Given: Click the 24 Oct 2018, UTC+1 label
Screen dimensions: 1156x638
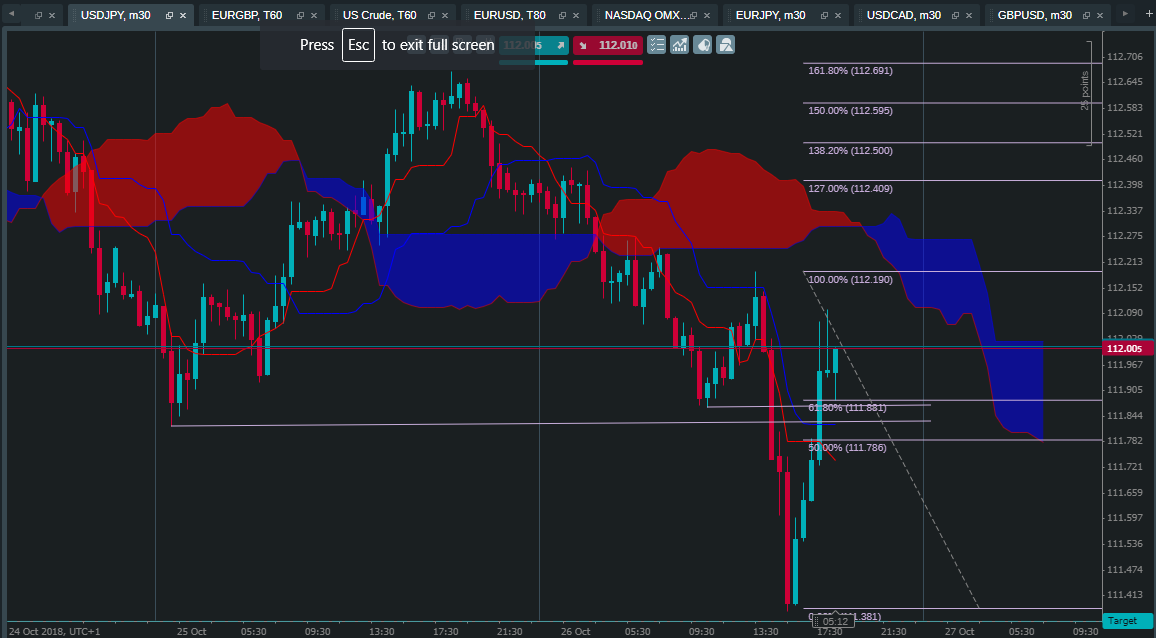Looking at the screenshot, I should (55, 632).
